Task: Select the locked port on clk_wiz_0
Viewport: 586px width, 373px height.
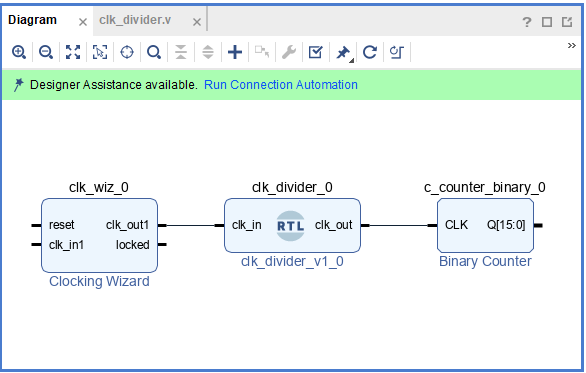Action: (132, 245)
